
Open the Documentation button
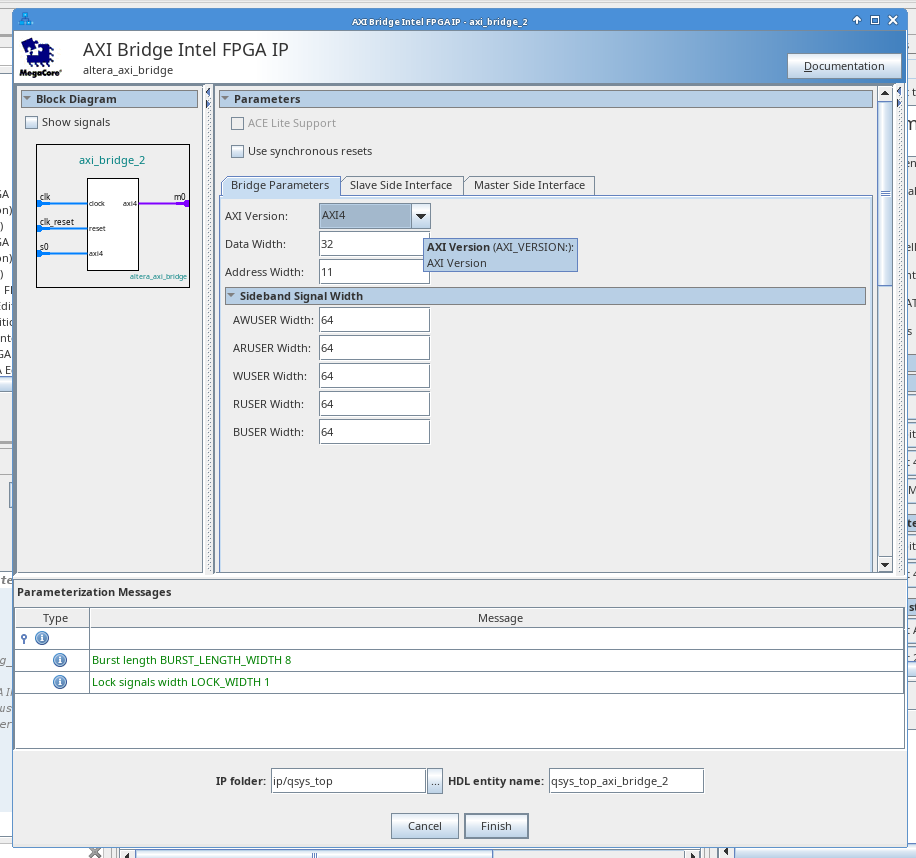[844, 66]
